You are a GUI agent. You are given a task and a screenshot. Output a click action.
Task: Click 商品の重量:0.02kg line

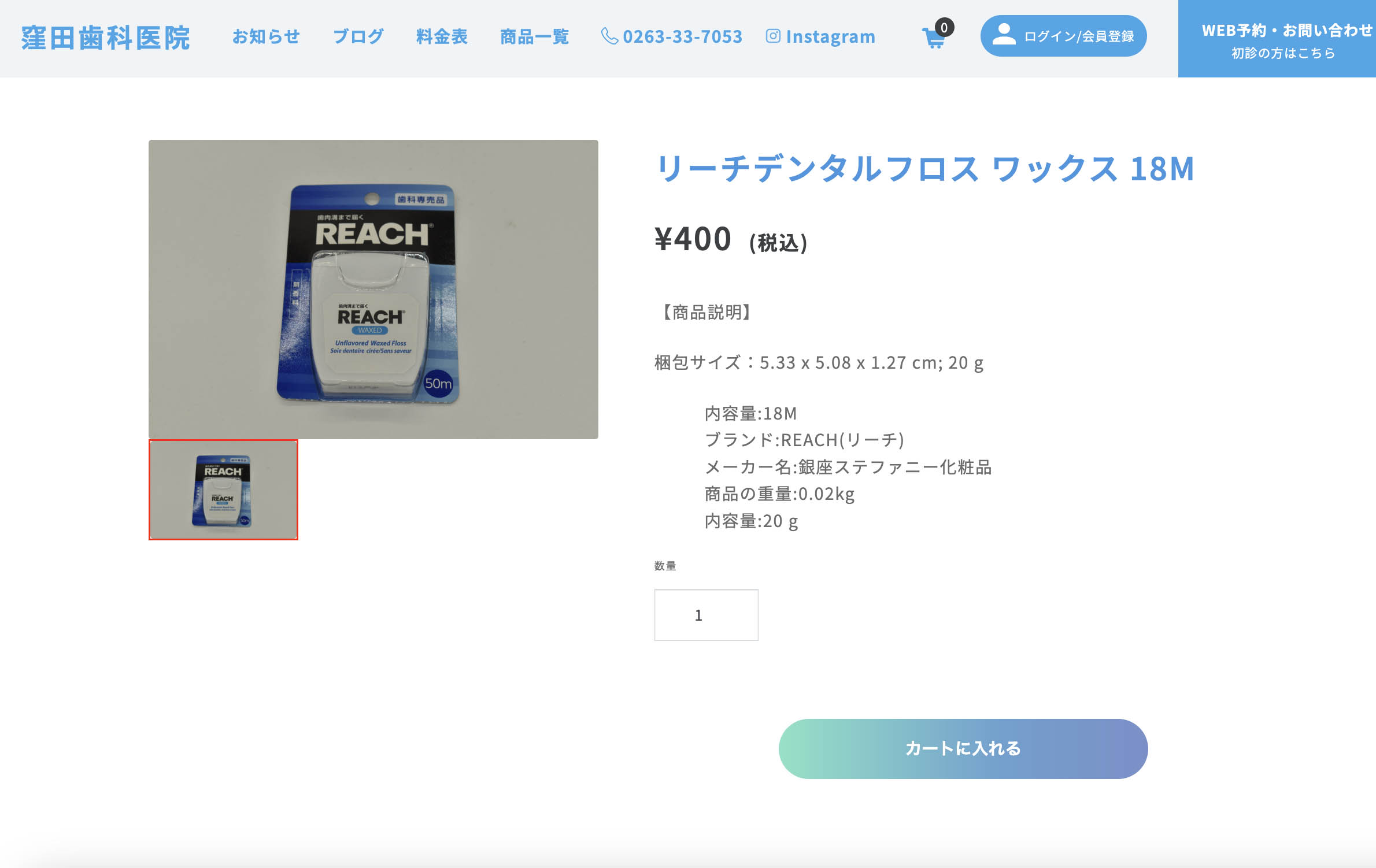click(779, 494)
